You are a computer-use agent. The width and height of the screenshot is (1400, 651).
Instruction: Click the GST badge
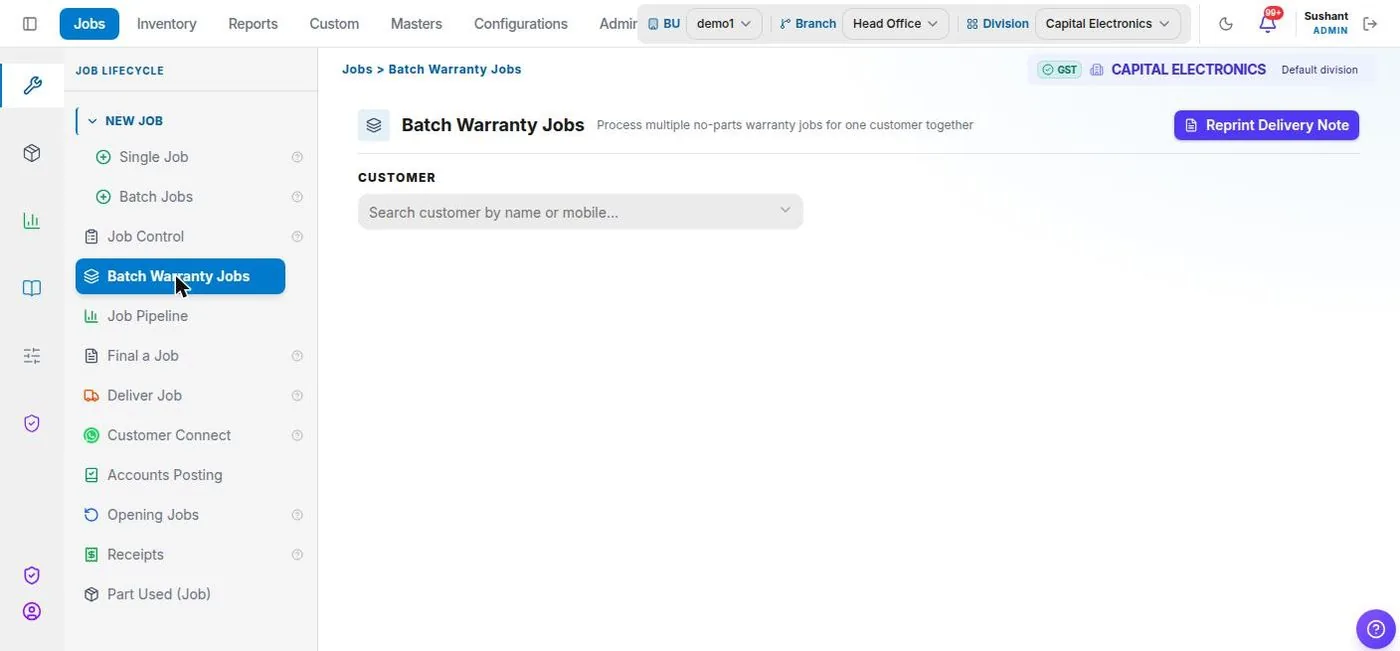point(1059,70)
